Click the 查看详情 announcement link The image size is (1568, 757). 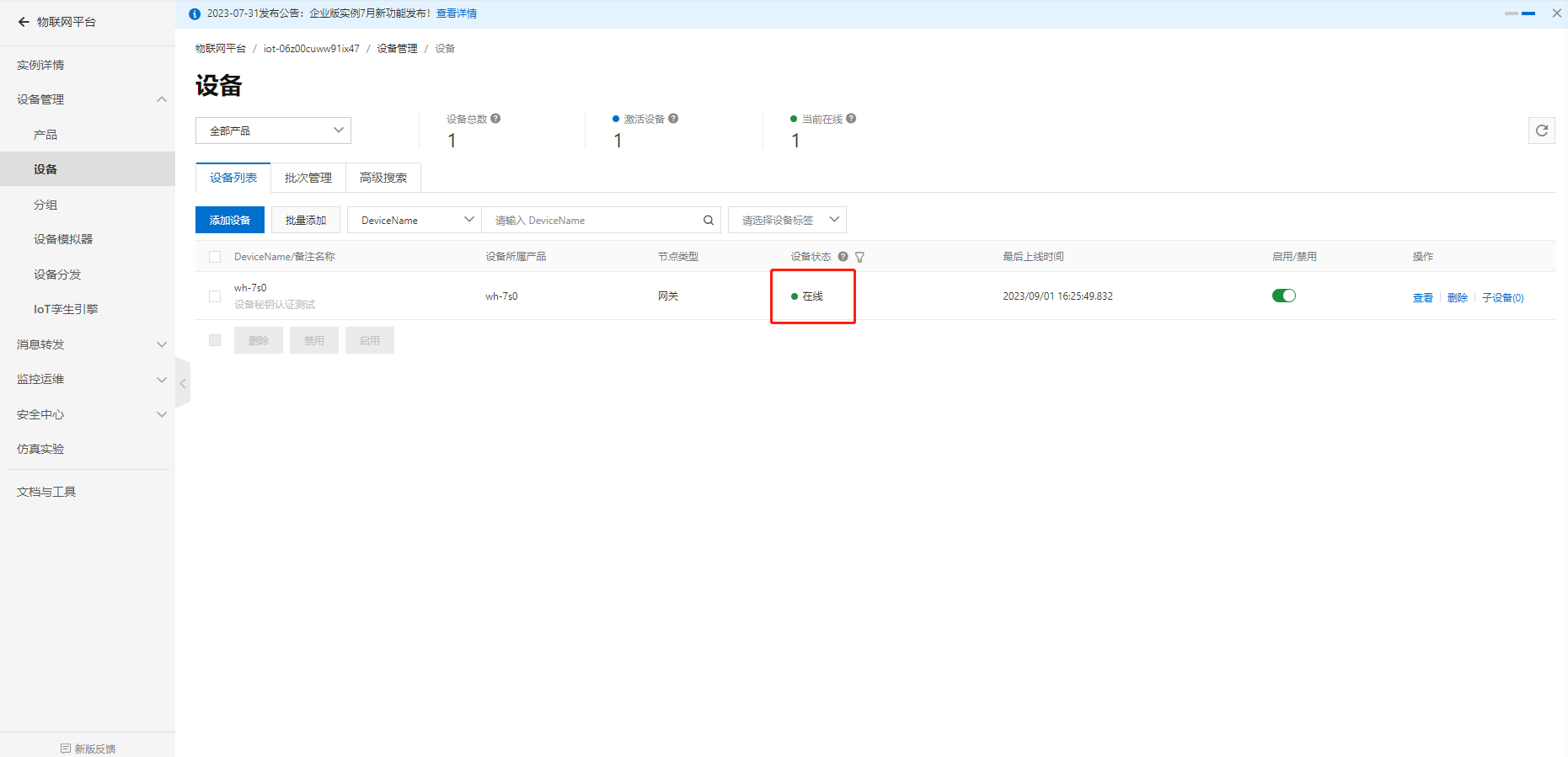pyautogui.click(x=456, y=13)
